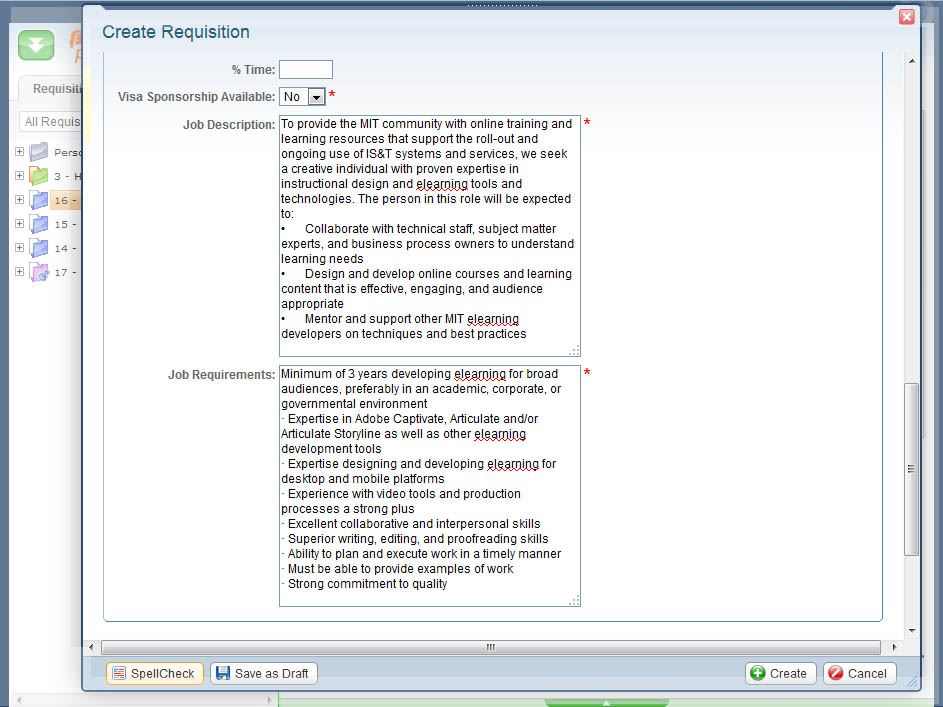This screenshot has width=943, height=707.
Task: Click the folder icon of item 14
Action: (x=39, y=249)
